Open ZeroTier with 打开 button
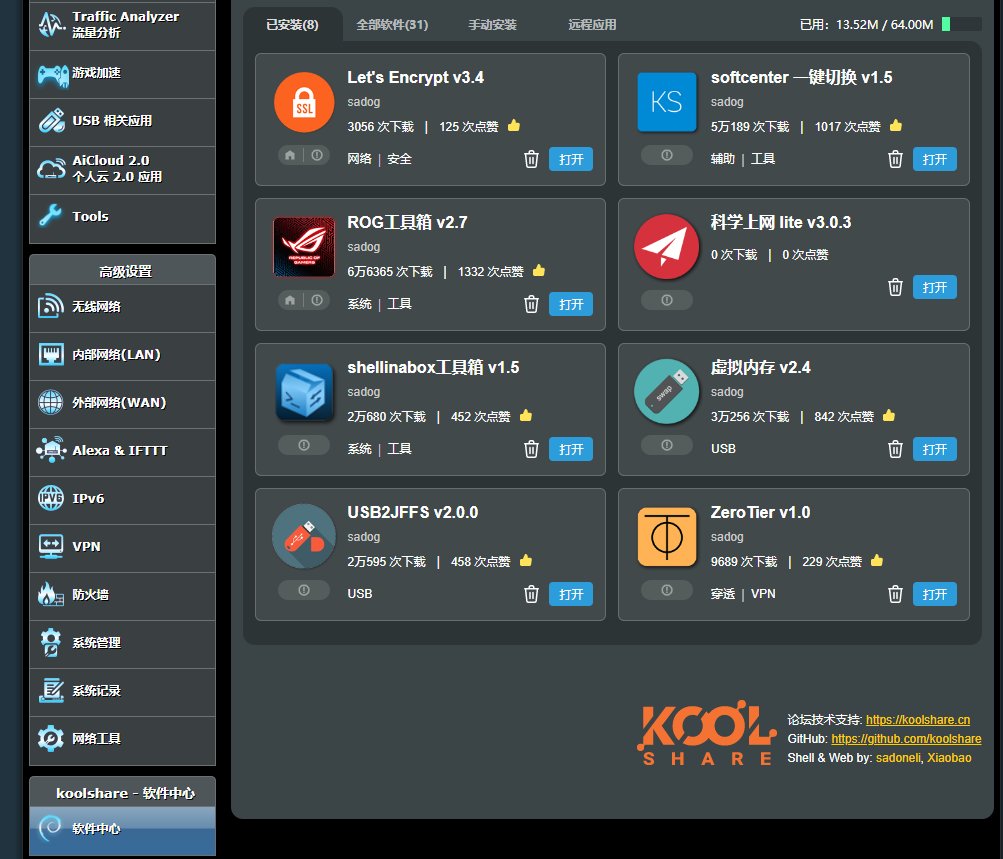The height and width of the screenshot is (859, 1003). coord(935,595)
